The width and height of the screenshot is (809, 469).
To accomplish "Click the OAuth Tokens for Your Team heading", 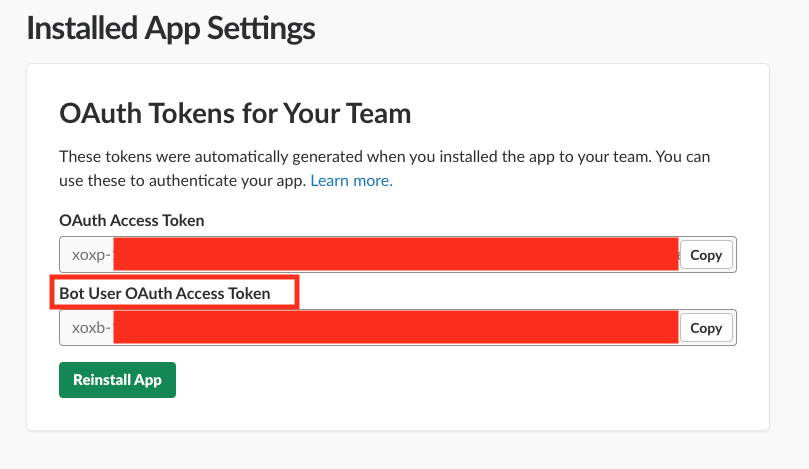I will pyautogui.click(x=235, y=113).
